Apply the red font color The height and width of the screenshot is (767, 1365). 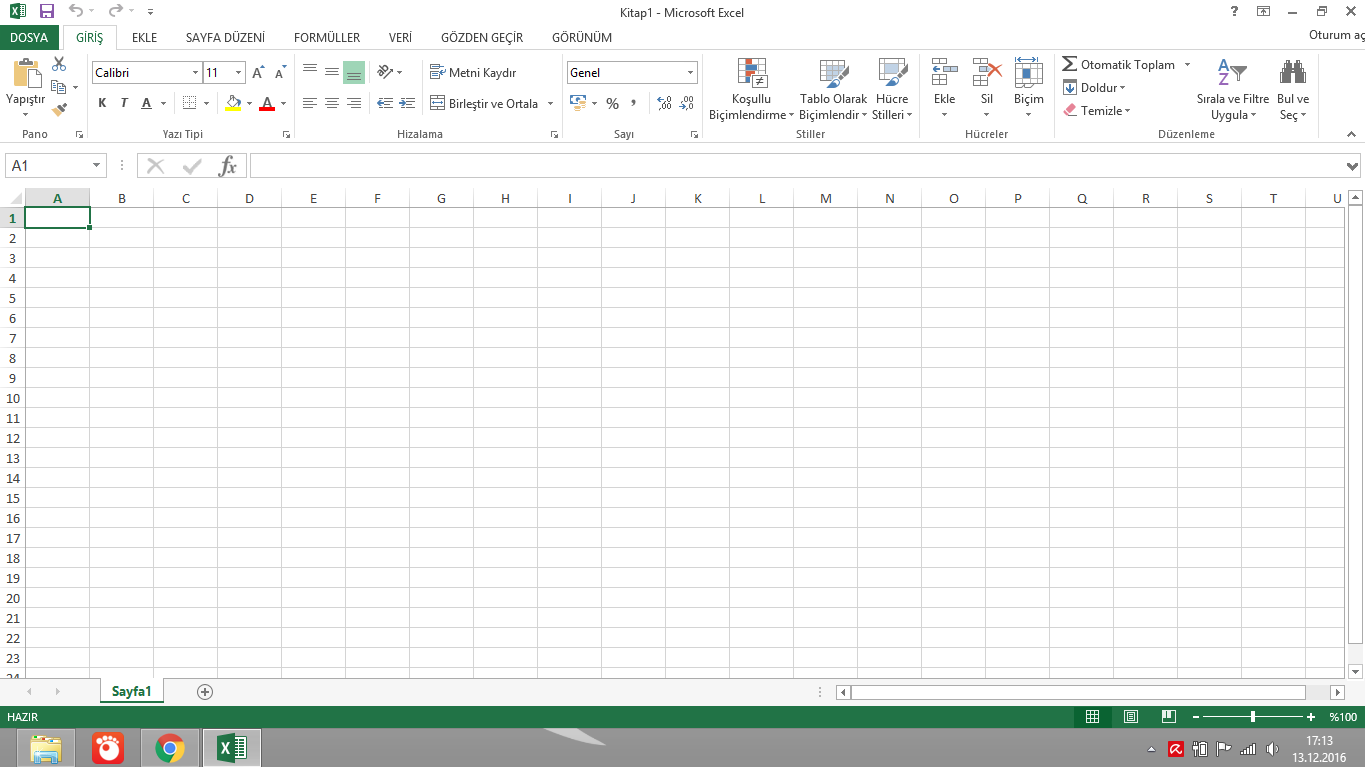[x=267, y=103]
